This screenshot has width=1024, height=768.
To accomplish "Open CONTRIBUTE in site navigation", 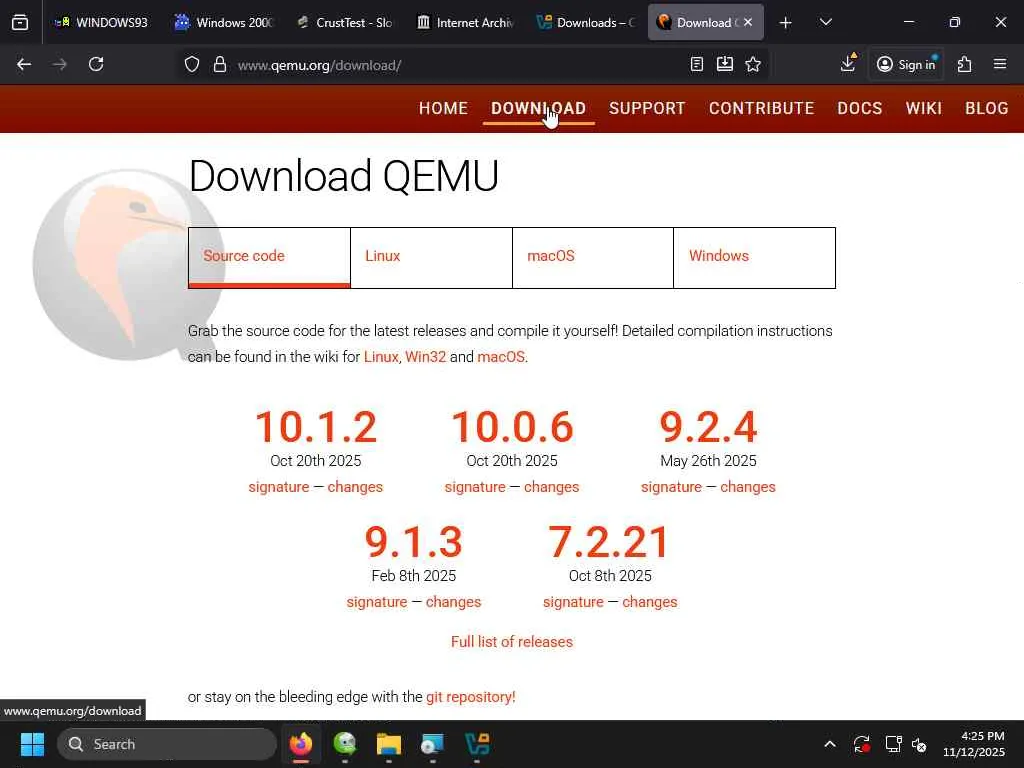I will tap(761, 108).
